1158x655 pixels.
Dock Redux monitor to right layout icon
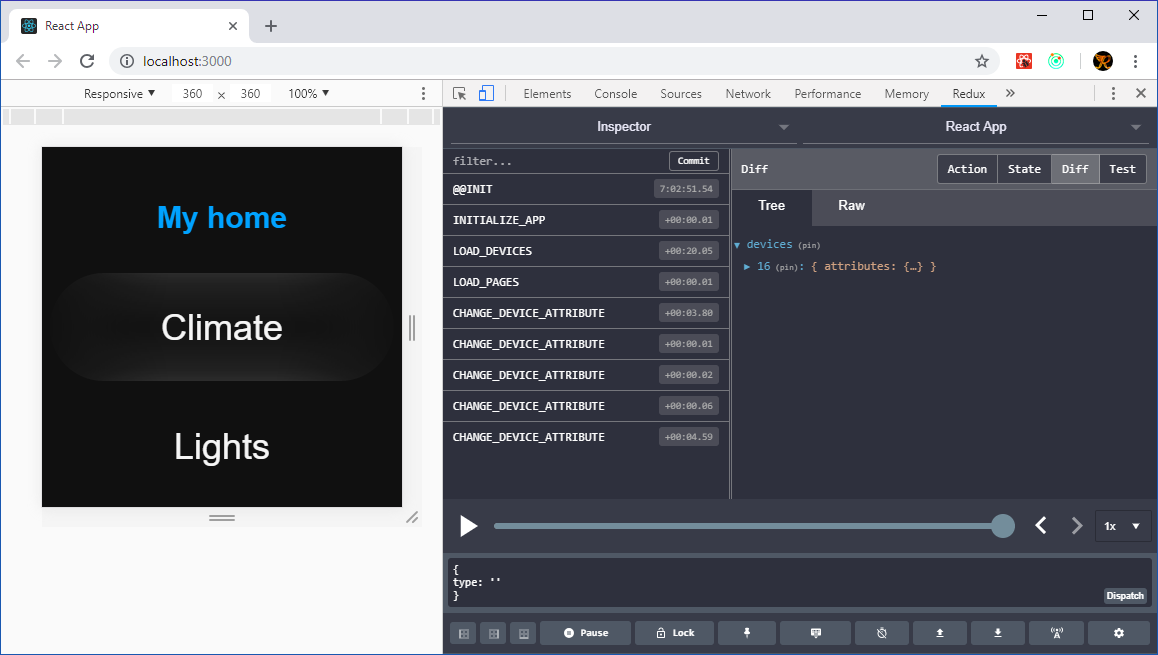tap(494, 634)
